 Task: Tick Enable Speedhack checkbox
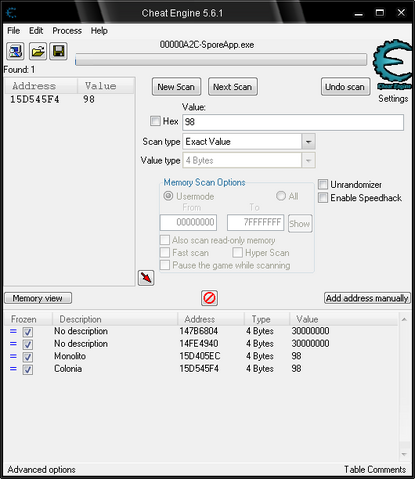(x=323, y=198)
